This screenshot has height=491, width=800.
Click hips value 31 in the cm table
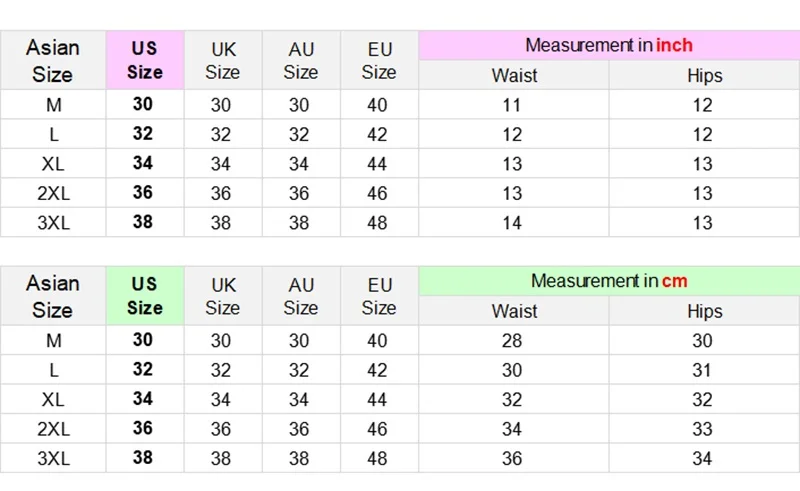[x=703, y=370]
